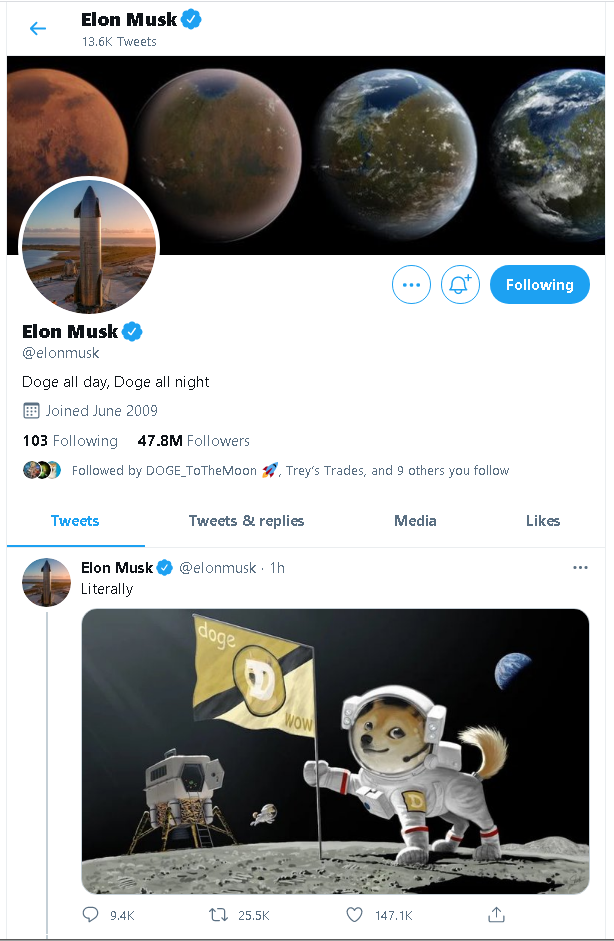614x941 pixels.
Task: Like the "Literally" tweet with the heart icon
Action: tap(353, 914)
